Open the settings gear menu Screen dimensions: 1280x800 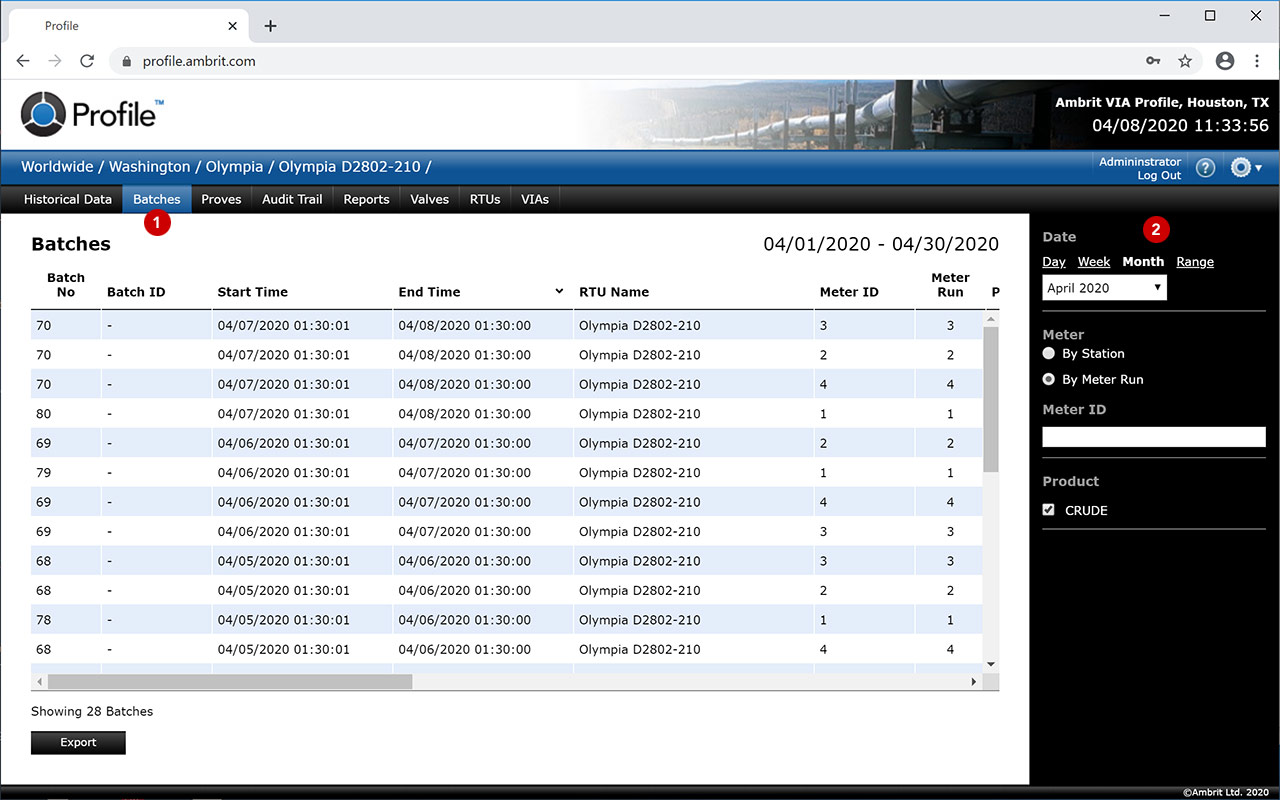point(1245,168)
